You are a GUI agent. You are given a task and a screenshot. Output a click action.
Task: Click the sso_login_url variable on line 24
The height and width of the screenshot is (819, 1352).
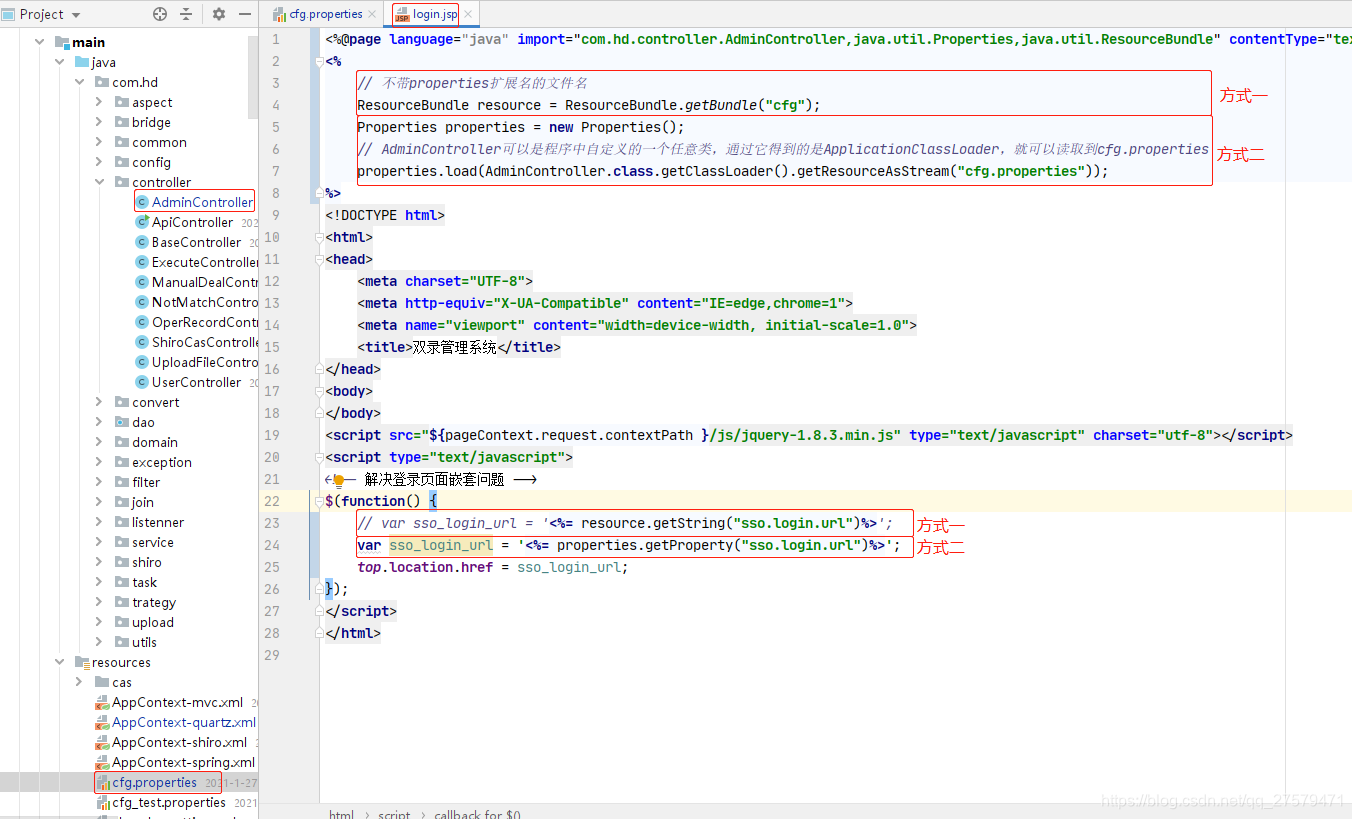pyautogui.click(x=441, y=545)
